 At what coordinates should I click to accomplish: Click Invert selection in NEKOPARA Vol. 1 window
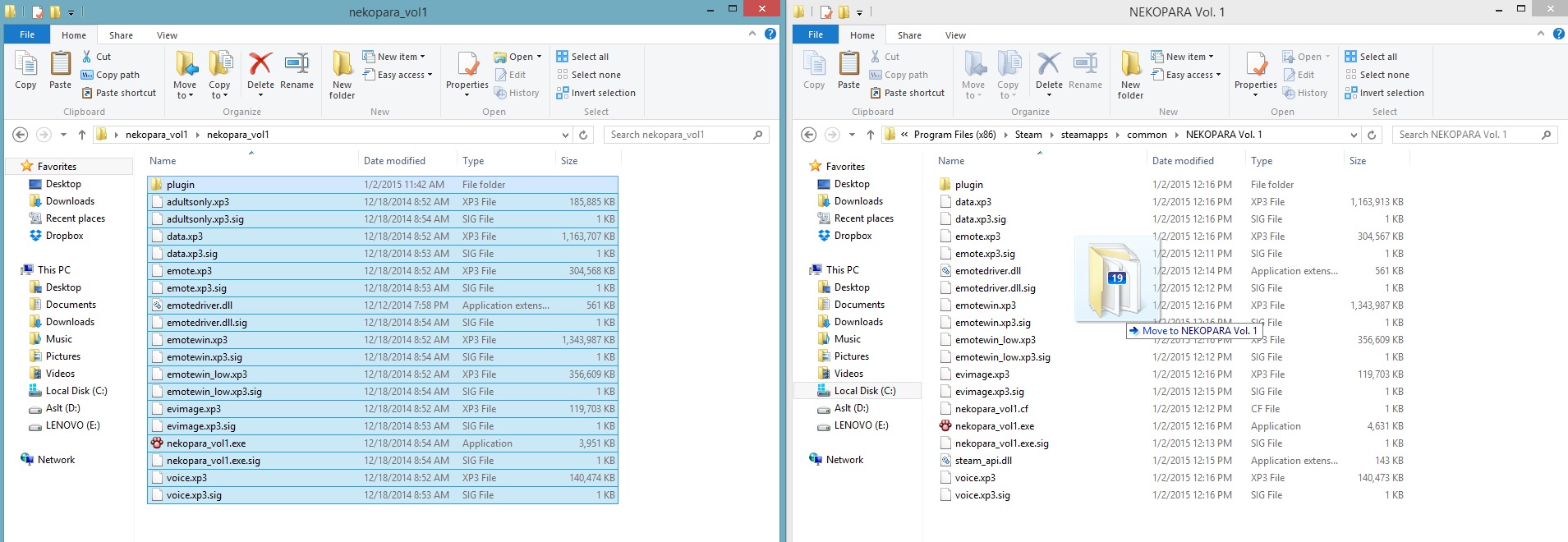click(1384, 93)
